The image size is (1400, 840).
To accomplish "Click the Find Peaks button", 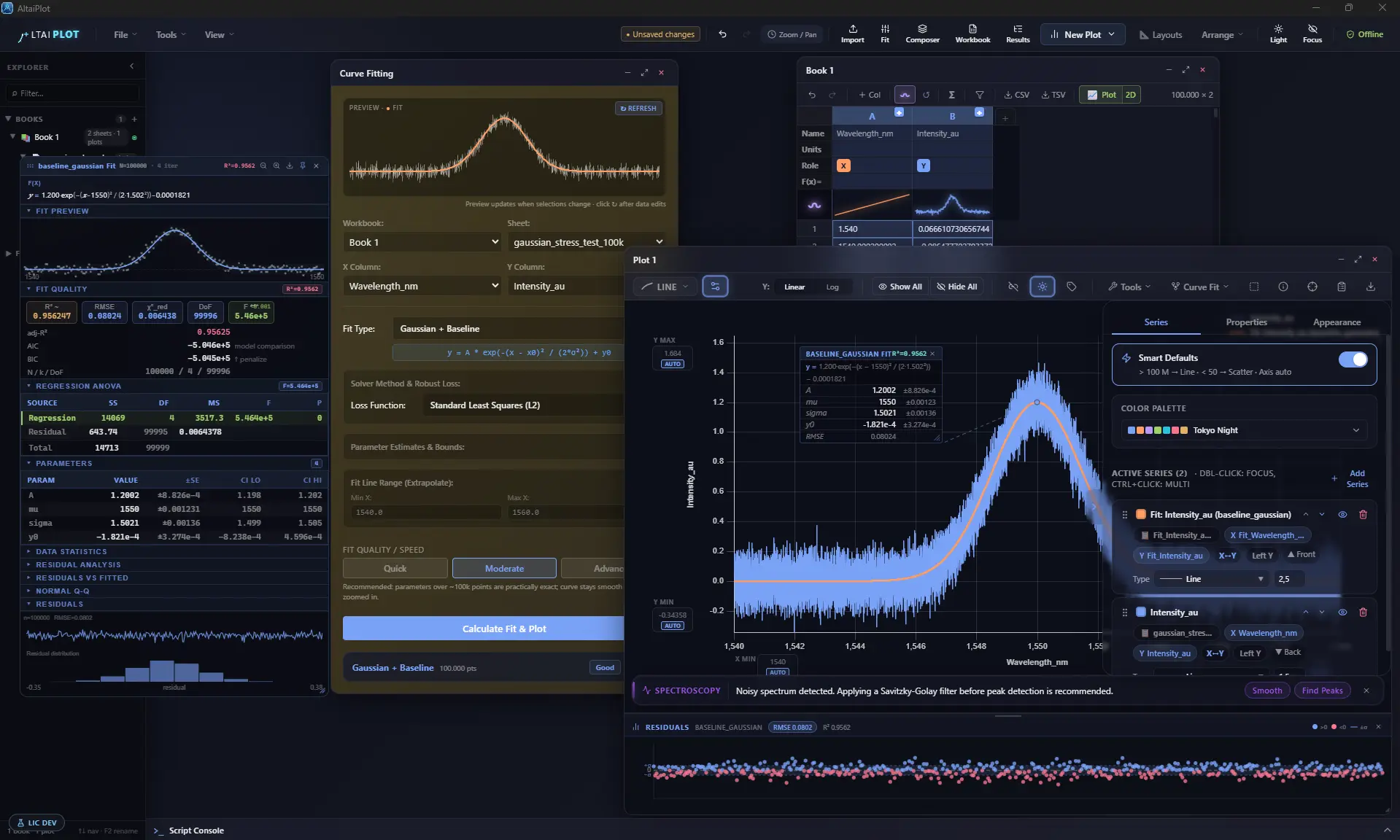I will coord(1322,691).
